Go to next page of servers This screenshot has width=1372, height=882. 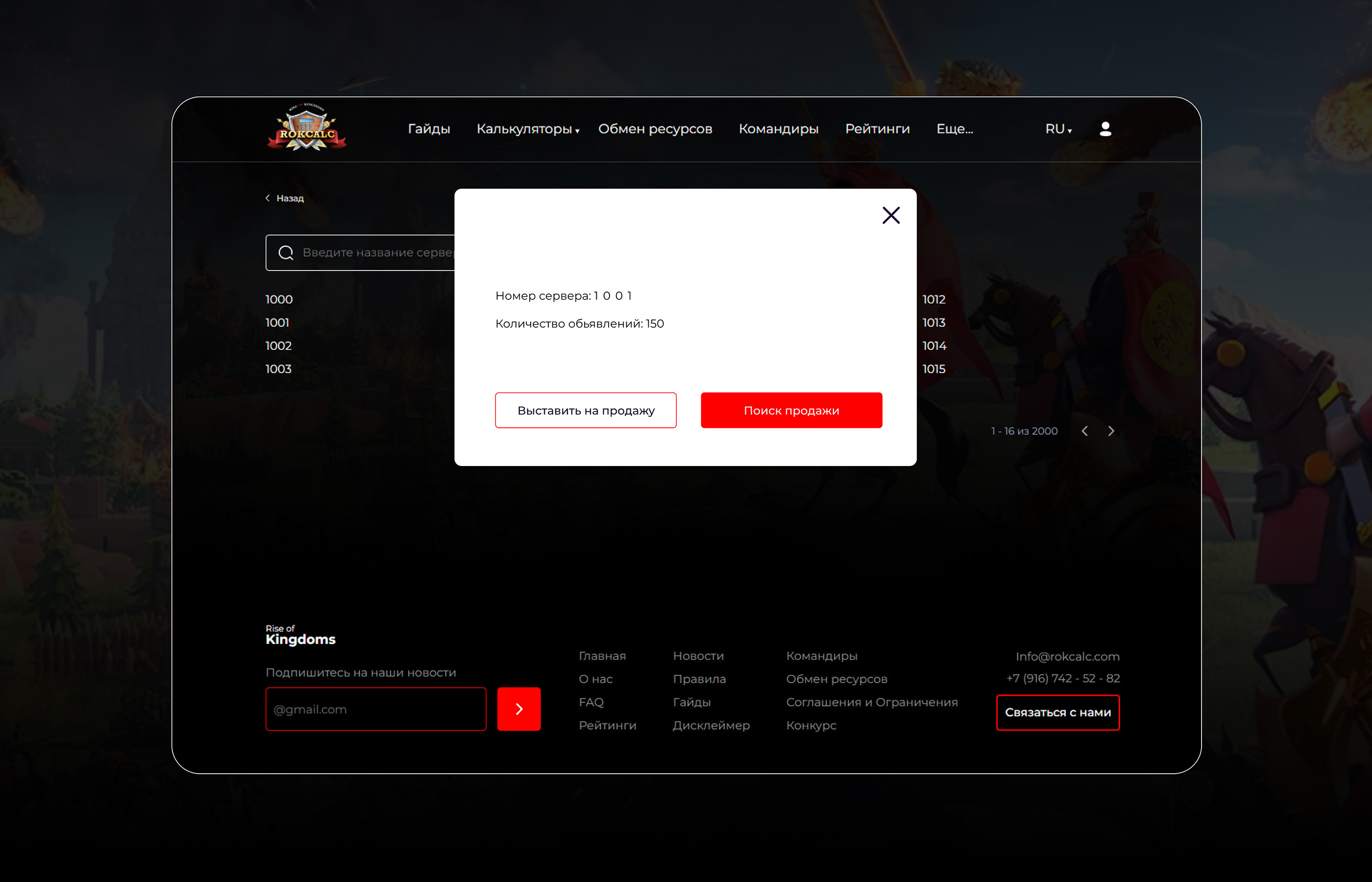coord(1111,431)
